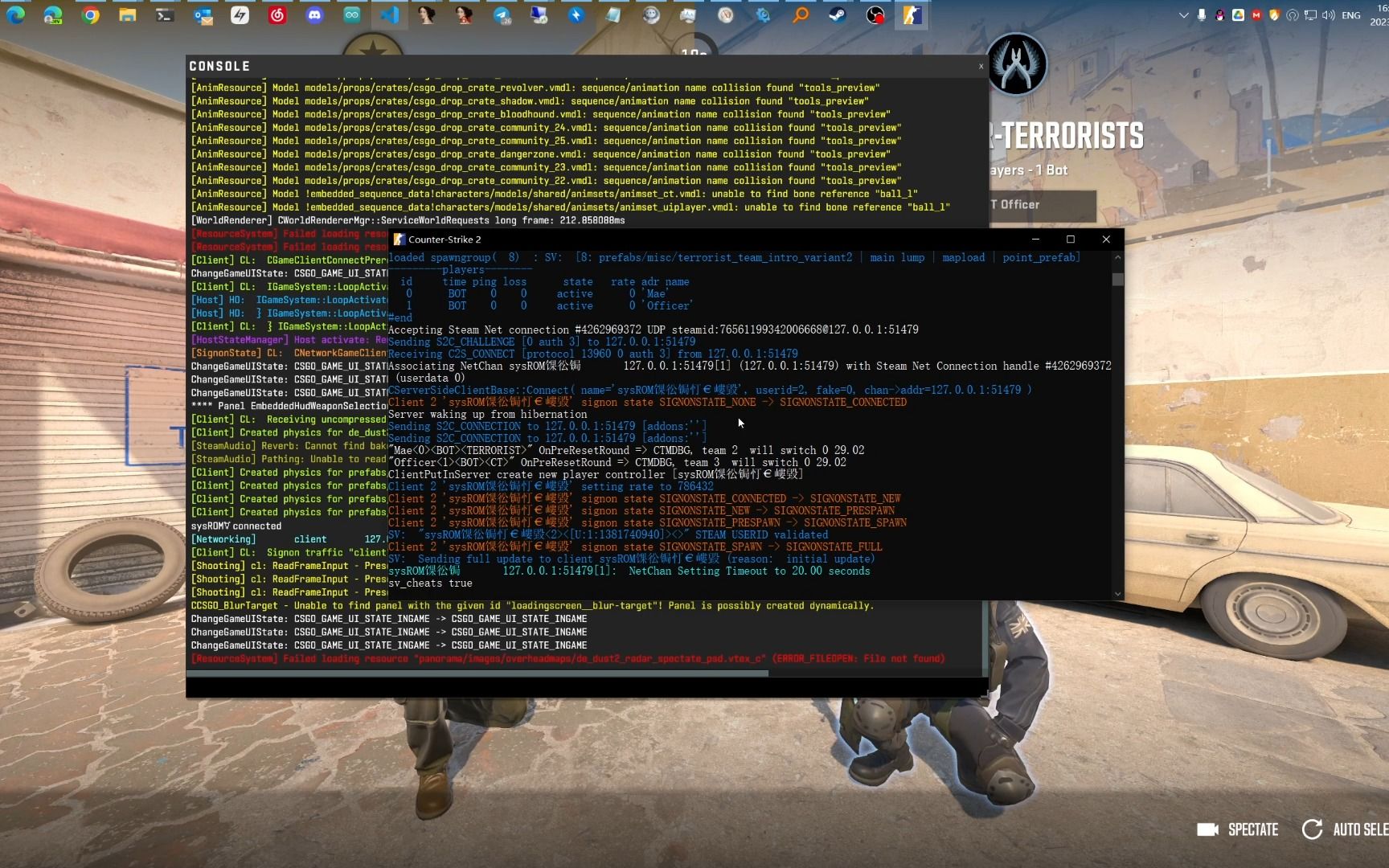The width and height of the screenshot is (1389, 868).
Task: Show hidden tray icons chevron
Action: coord(1183,14)
